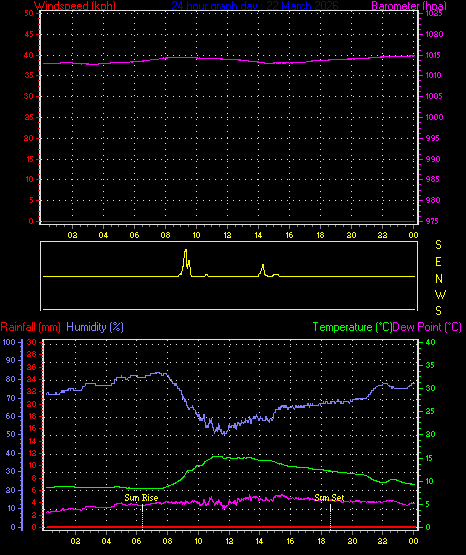Click the "Dew Point (°C)" legend label

[427, 327]
